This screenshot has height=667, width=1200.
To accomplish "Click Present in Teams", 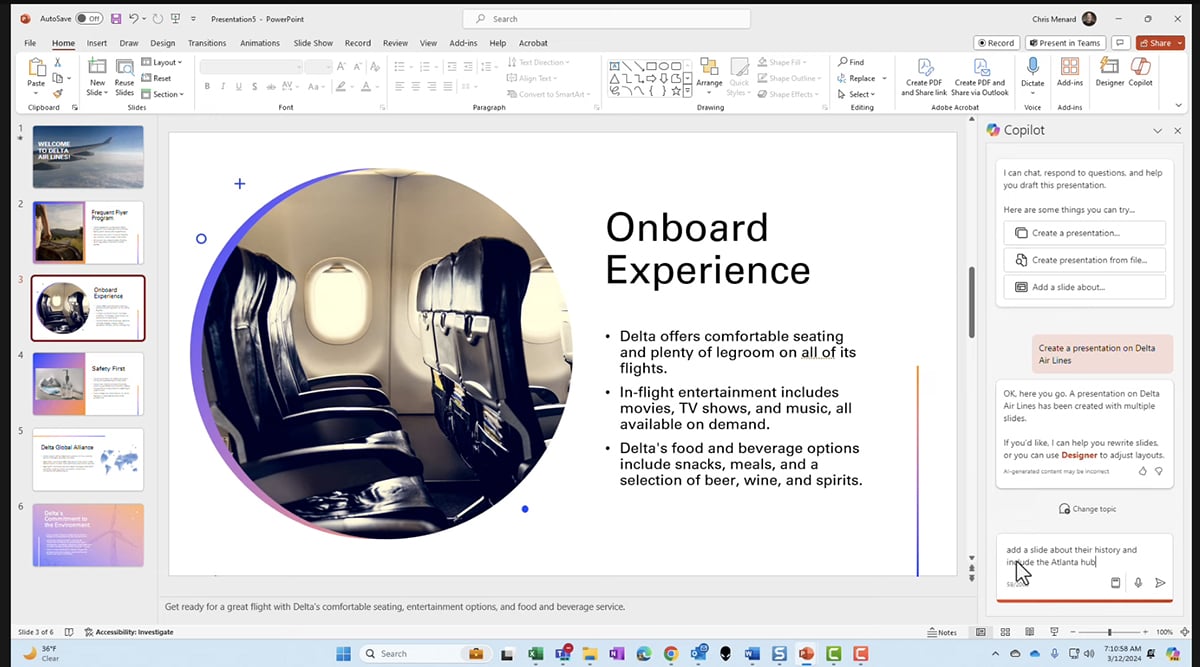I will [1063, 42].
